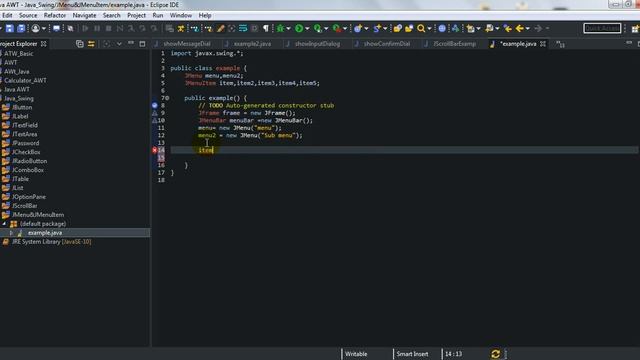This screenshot has height=360, width=640.
Task: Click the Next Annotation icon
Action: 471,28
